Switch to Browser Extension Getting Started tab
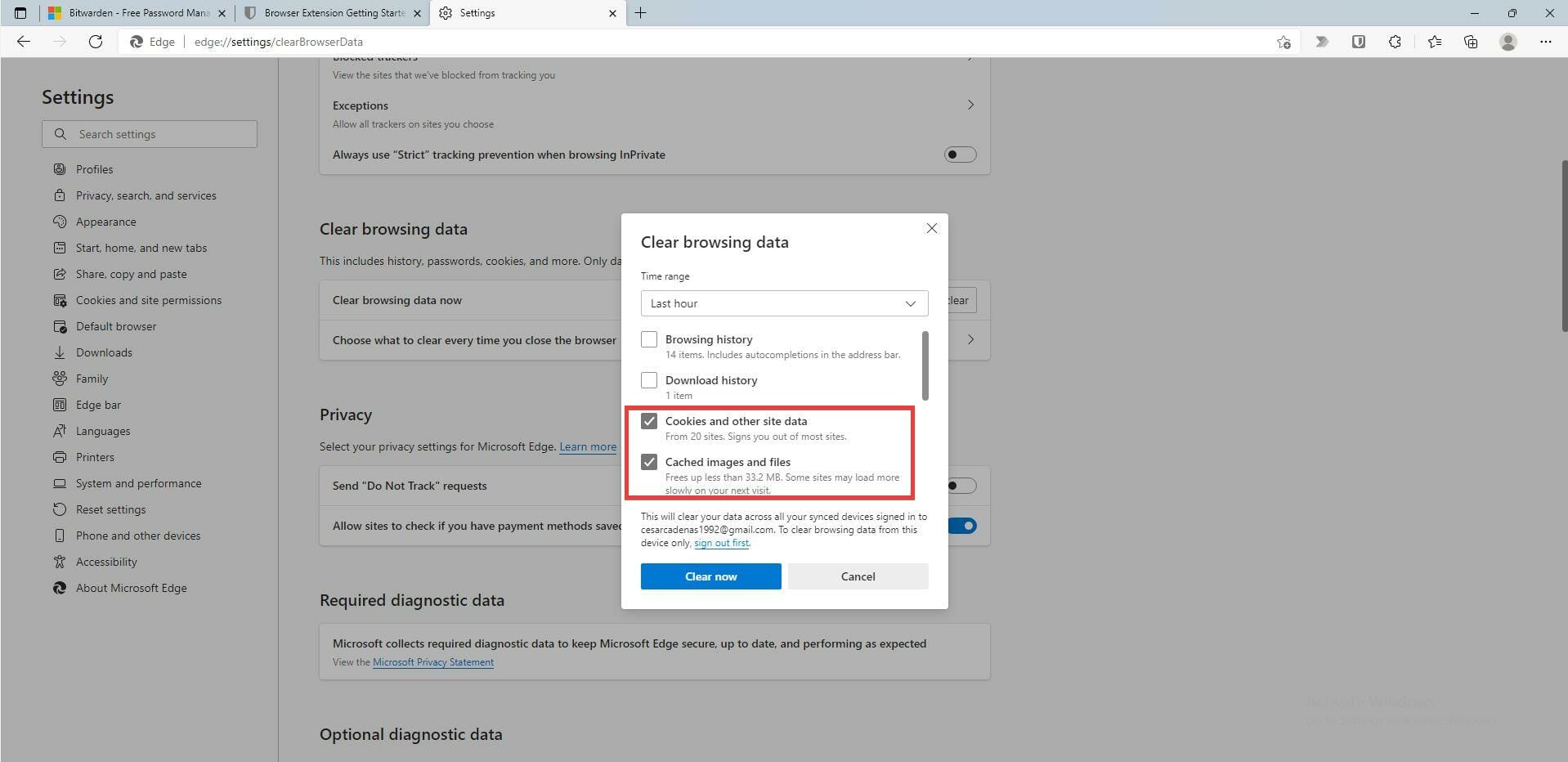The width and height of the screenshot is (1568, 762). pyautogui.click(x=333, y=13)
